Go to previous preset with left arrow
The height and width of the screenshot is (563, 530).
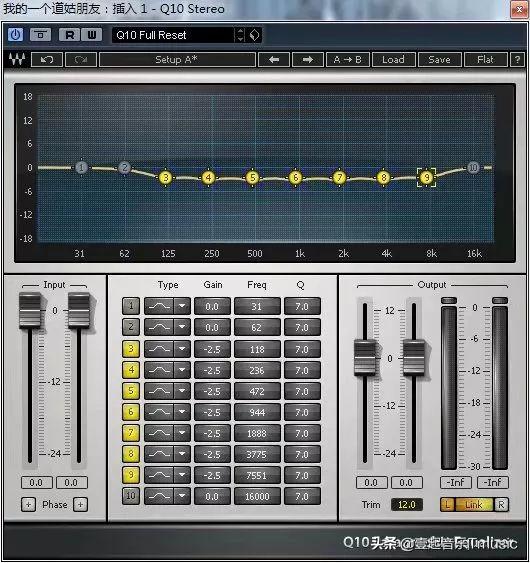(274, 60)
